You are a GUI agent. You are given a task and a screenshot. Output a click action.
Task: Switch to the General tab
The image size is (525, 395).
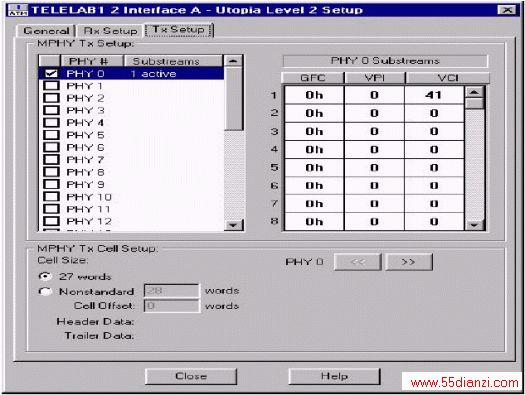pos(46,31)
